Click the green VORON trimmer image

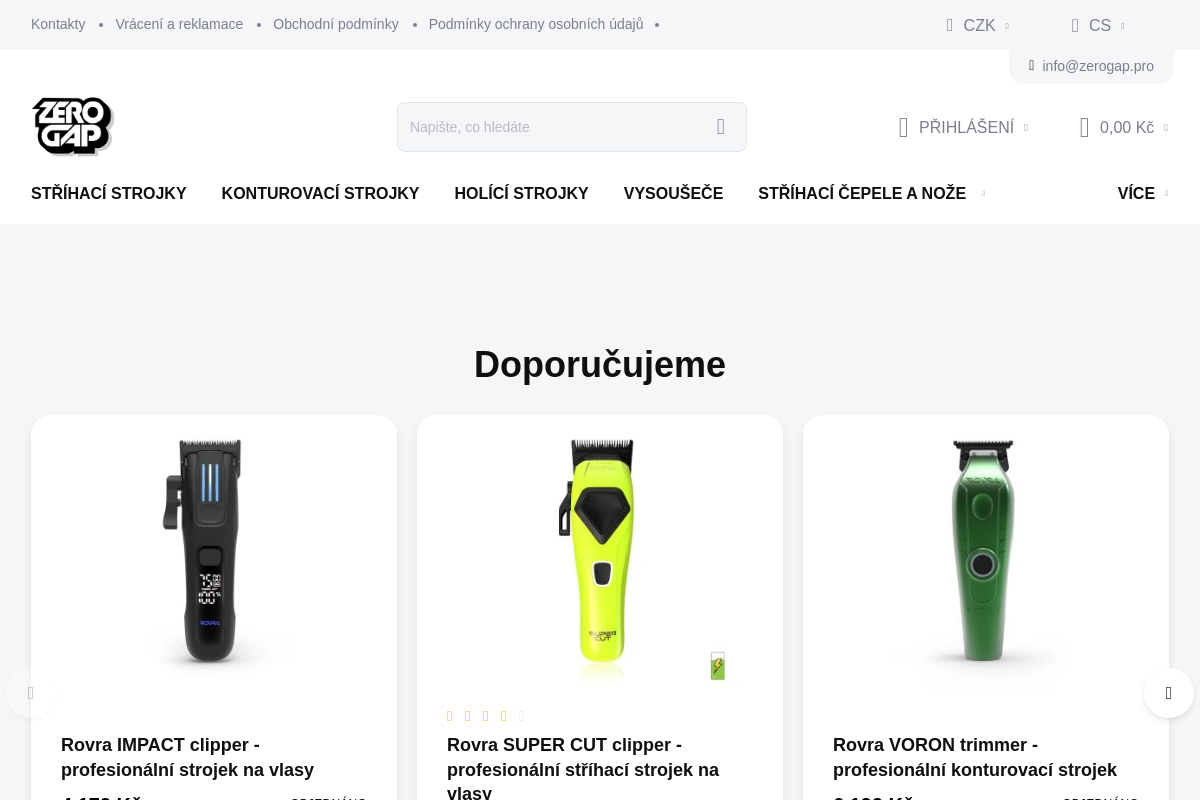[x=983, y=551]
